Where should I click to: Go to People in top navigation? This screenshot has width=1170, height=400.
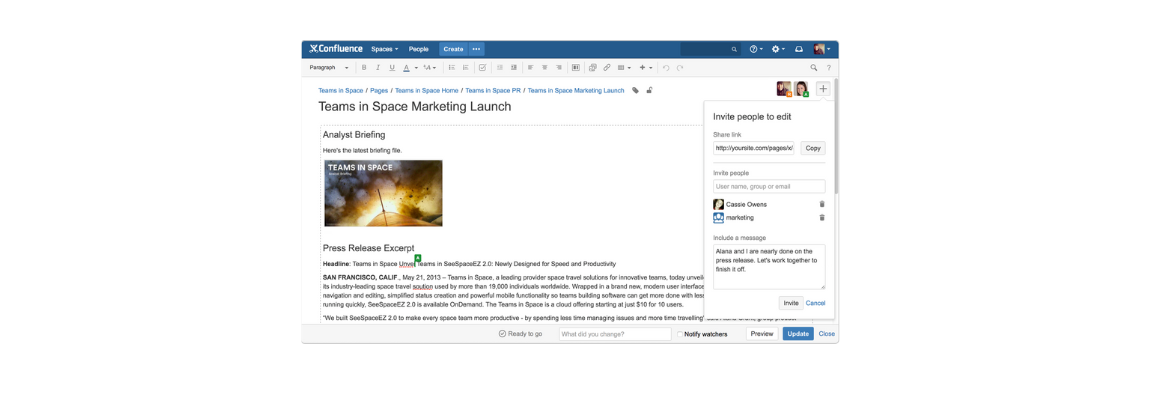[x=419, y=49]
